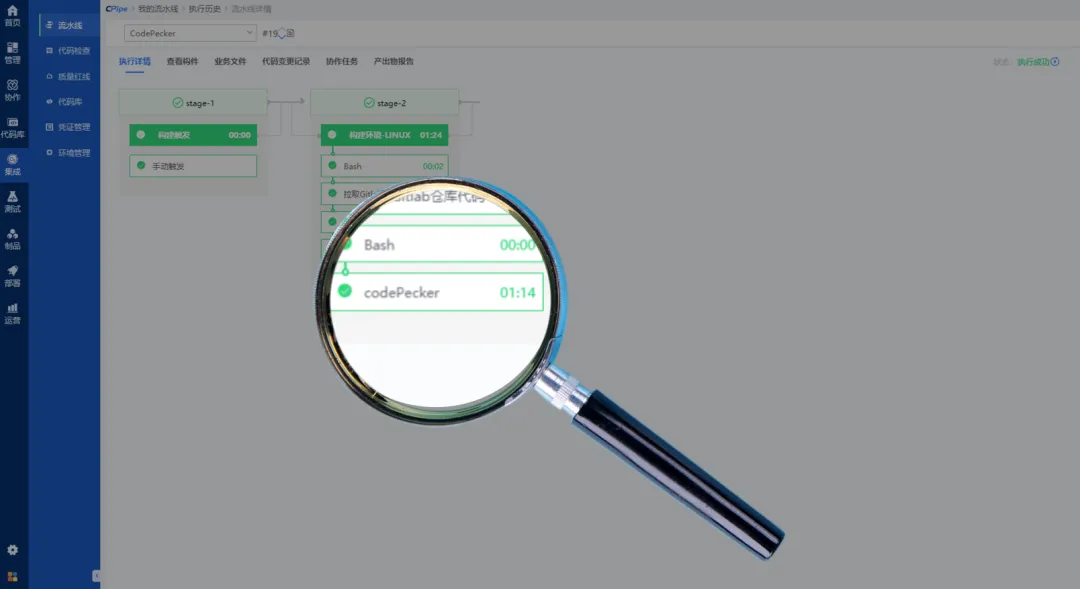Switch to the 代码变更记录 tab
This screenshot has height=589, width=1080.
coord(286,61)
